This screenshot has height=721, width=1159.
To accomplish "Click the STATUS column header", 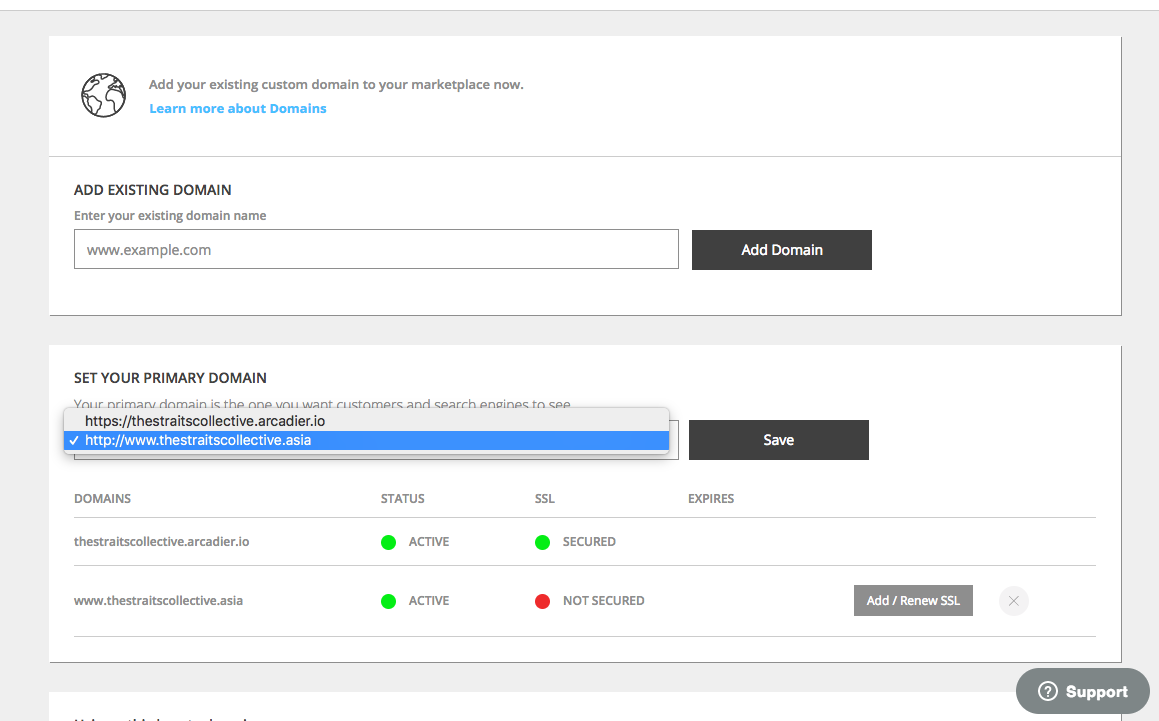I will (x=402, y=499).
